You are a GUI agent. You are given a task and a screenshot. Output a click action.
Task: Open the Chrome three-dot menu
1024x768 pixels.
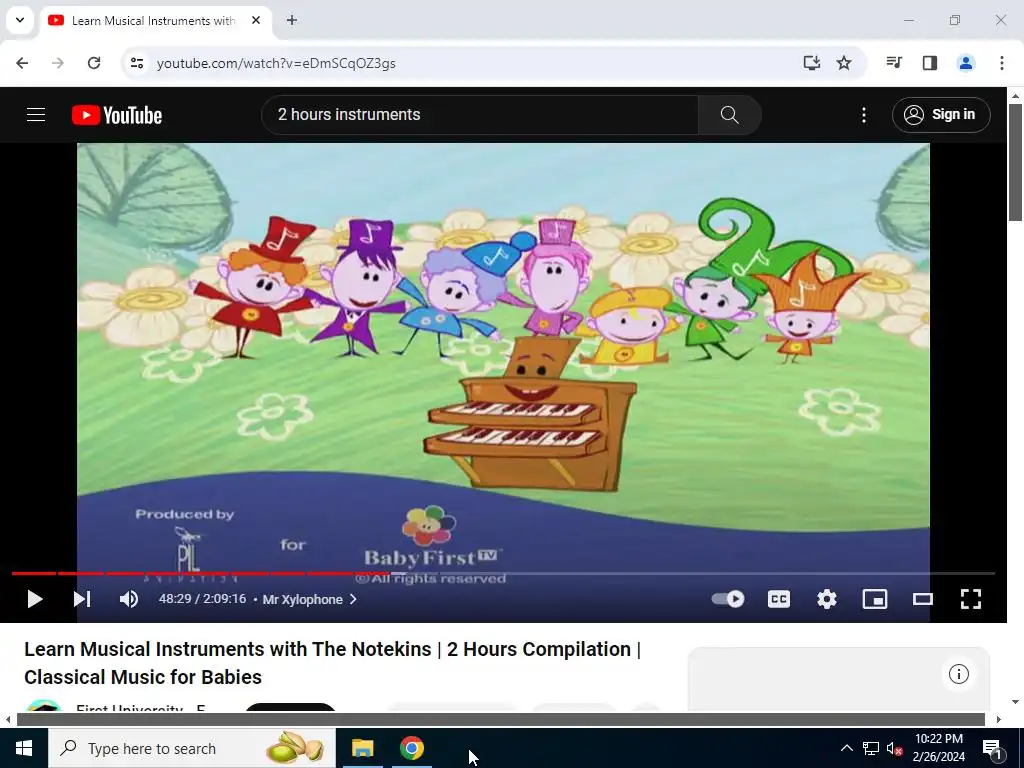pyautogui.click(x=1001, y=63)
